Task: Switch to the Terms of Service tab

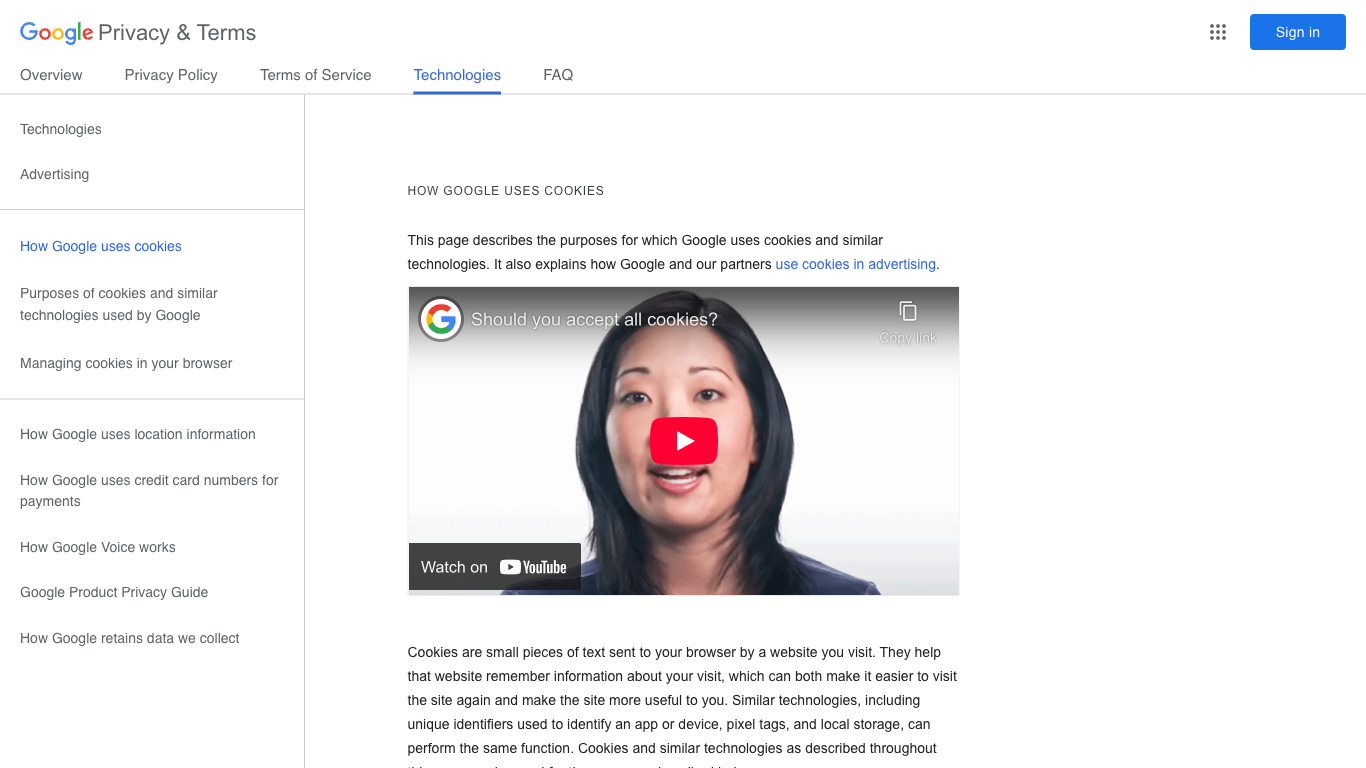Action: 315,75
